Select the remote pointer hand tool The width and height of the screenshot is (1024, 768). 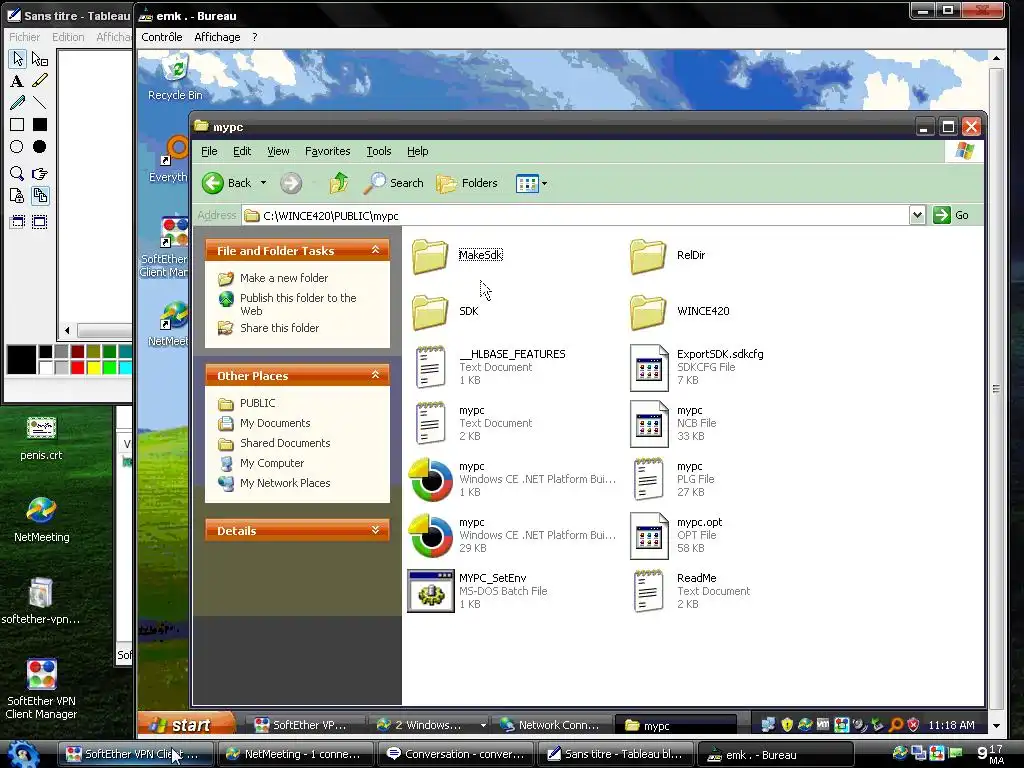pos(40,174)
